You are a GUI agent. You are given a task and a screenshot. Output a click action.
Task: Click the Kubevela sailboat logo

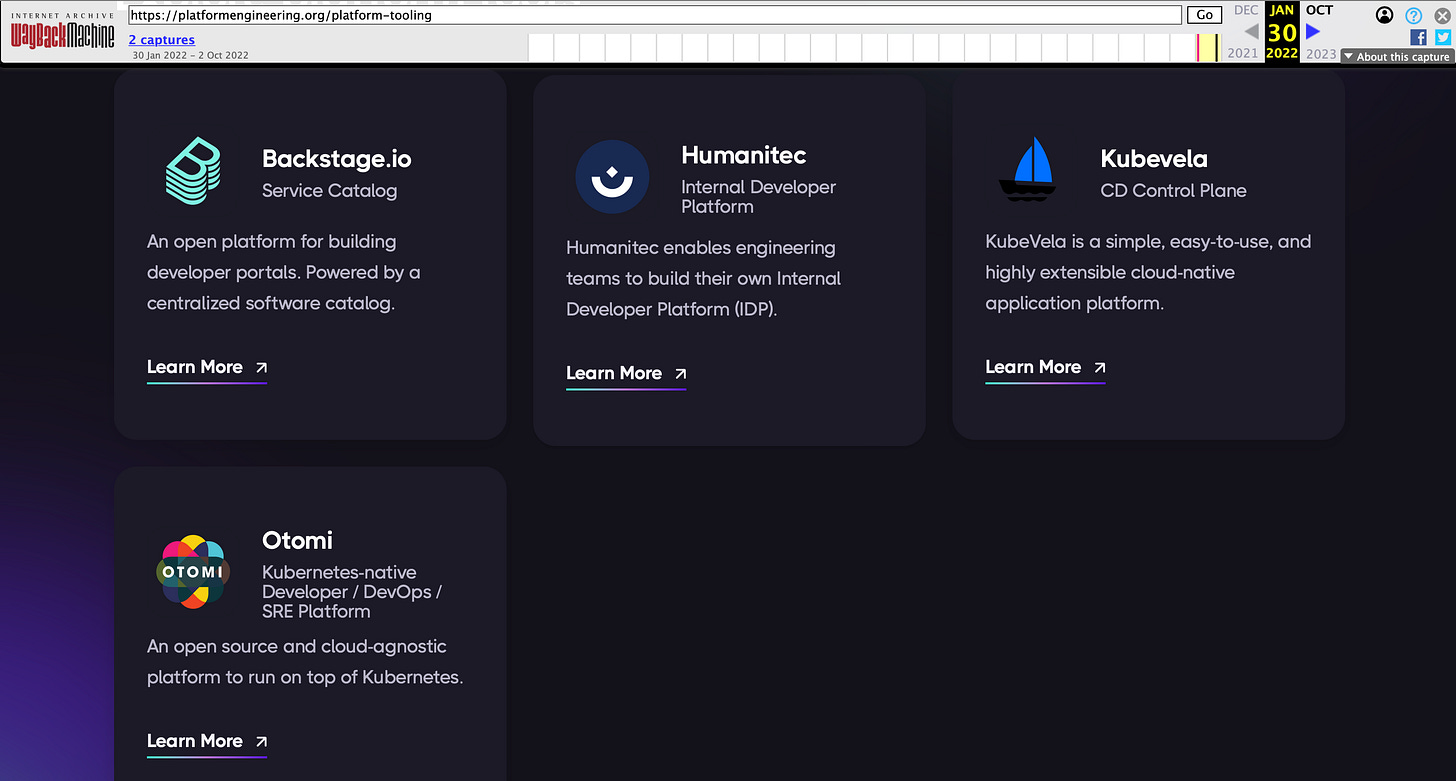1027,170
